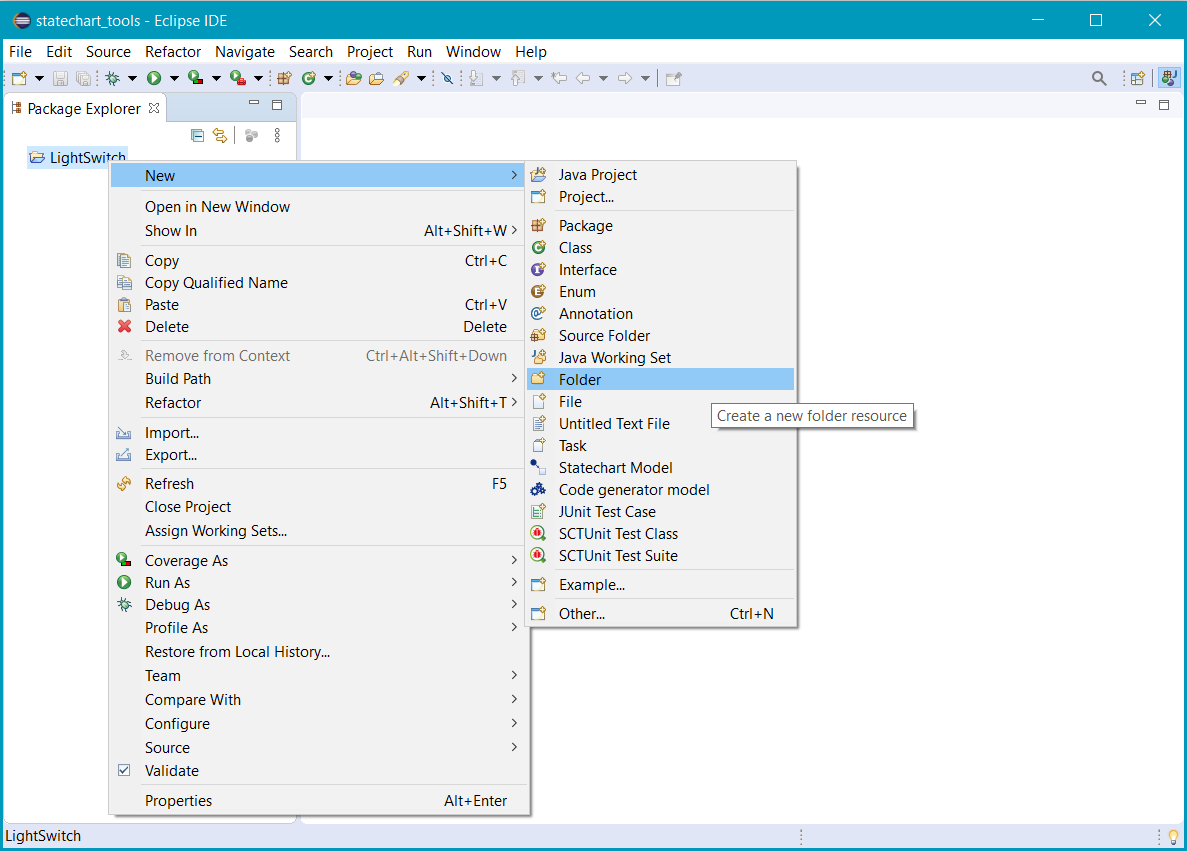Choose Properties in the context menu
The width and height of the screenshot is (1187, 851).
[x=319, y=801]
